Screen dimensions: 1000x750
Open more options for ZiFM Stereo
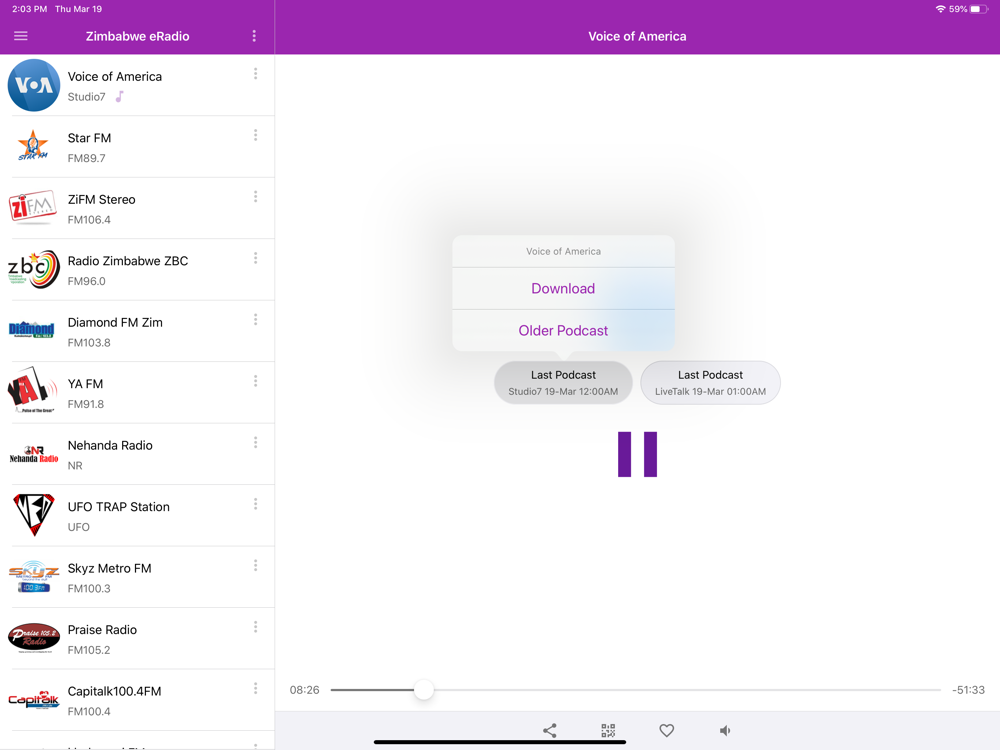point(256,196)
